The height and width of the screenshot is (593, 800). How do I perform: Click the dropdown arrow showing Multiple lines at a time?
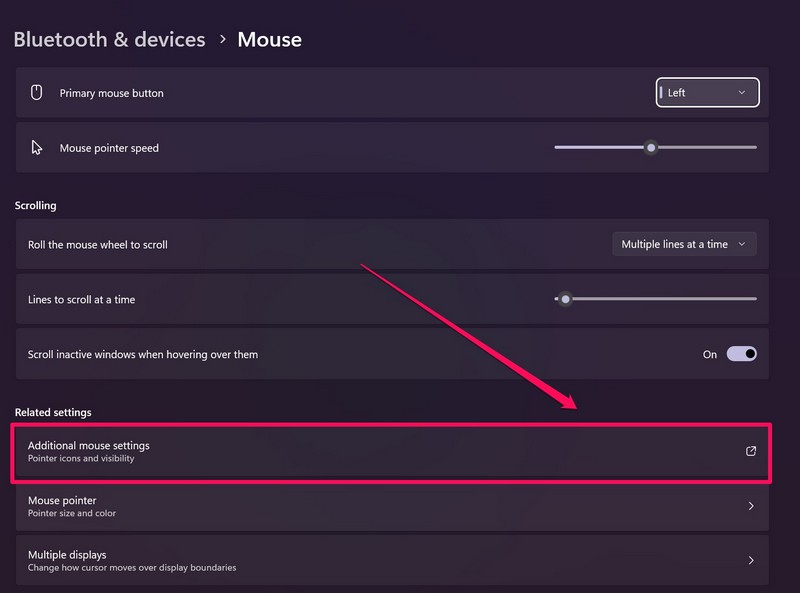pyautogui.click(x=742, y=244)
